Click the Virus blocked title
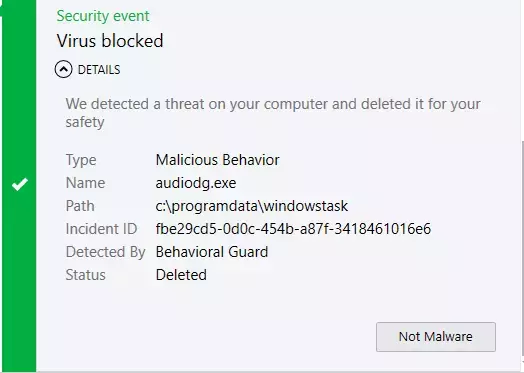Screen dimensions: 524x373 click(x=110, y=41)
